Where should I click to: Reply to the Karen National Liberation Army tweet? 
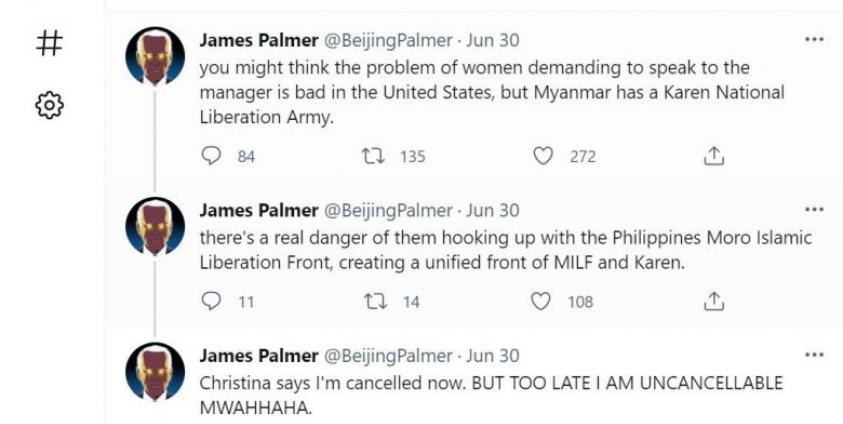click(211, 156)
